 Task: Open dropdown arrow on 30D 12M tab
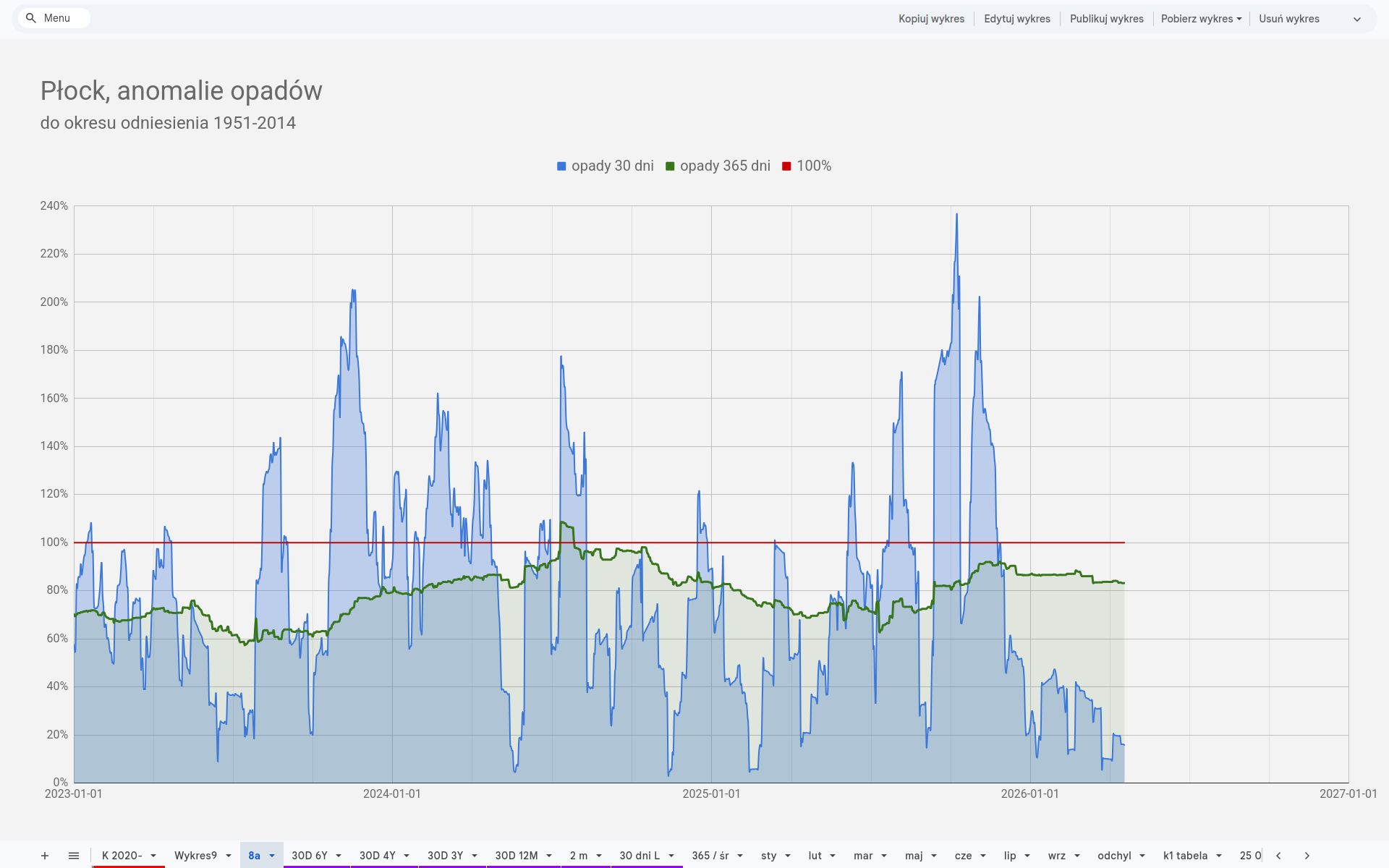coord(549,856)
